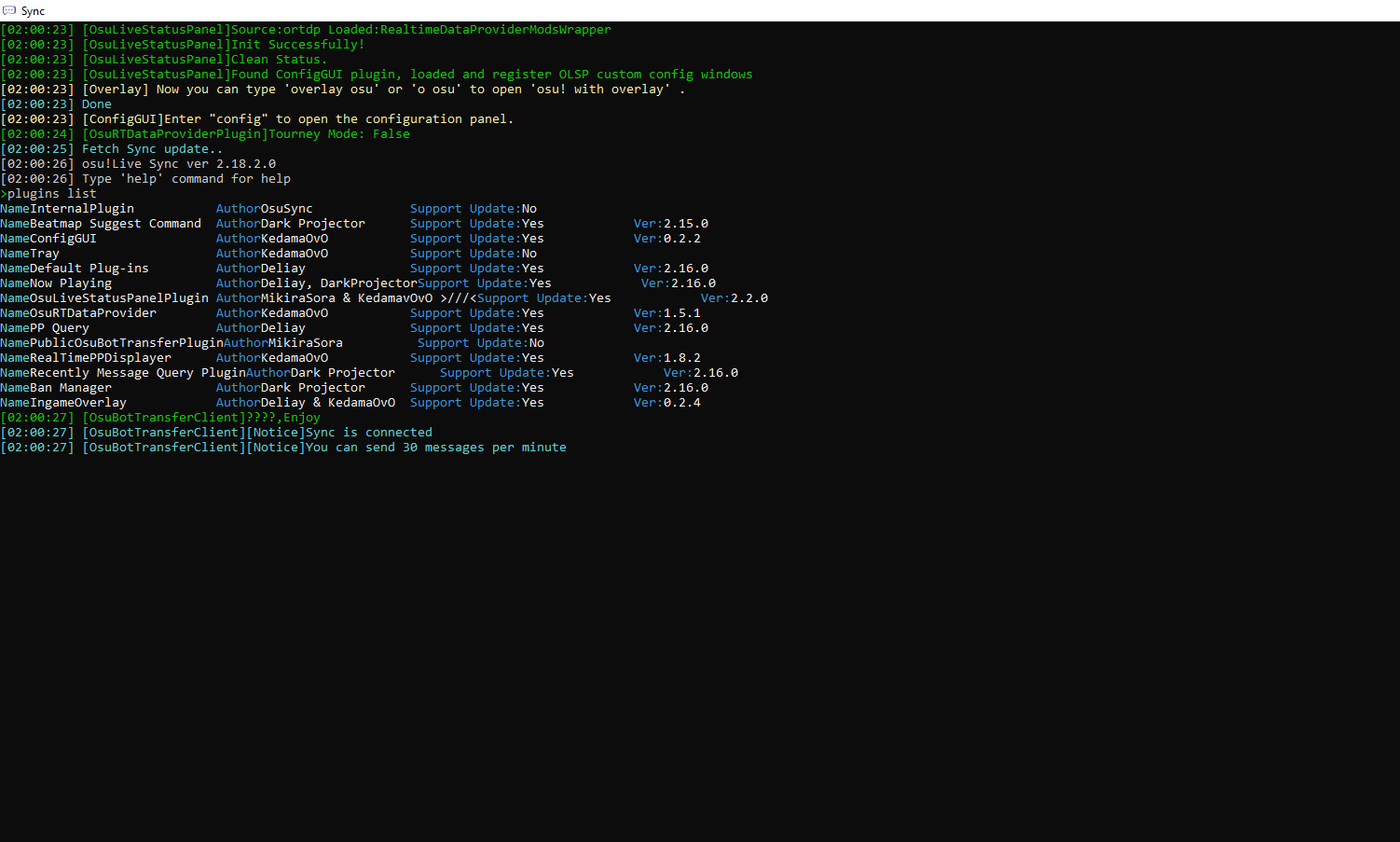Click 'Support Update:Yes' on IngameOverlay row
The height and width of the screenshot is (842, 1400).
pyautogui.click(x=477, y=403)
